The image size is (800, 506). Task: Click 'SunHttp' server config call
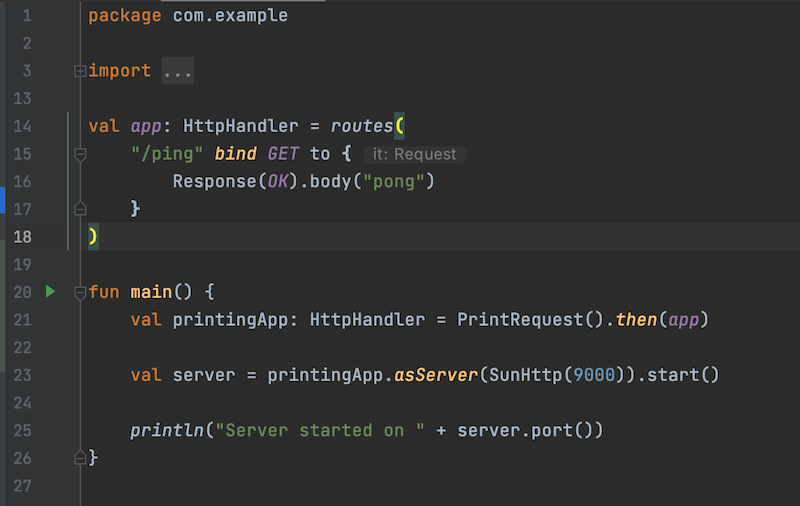point(526,375)
